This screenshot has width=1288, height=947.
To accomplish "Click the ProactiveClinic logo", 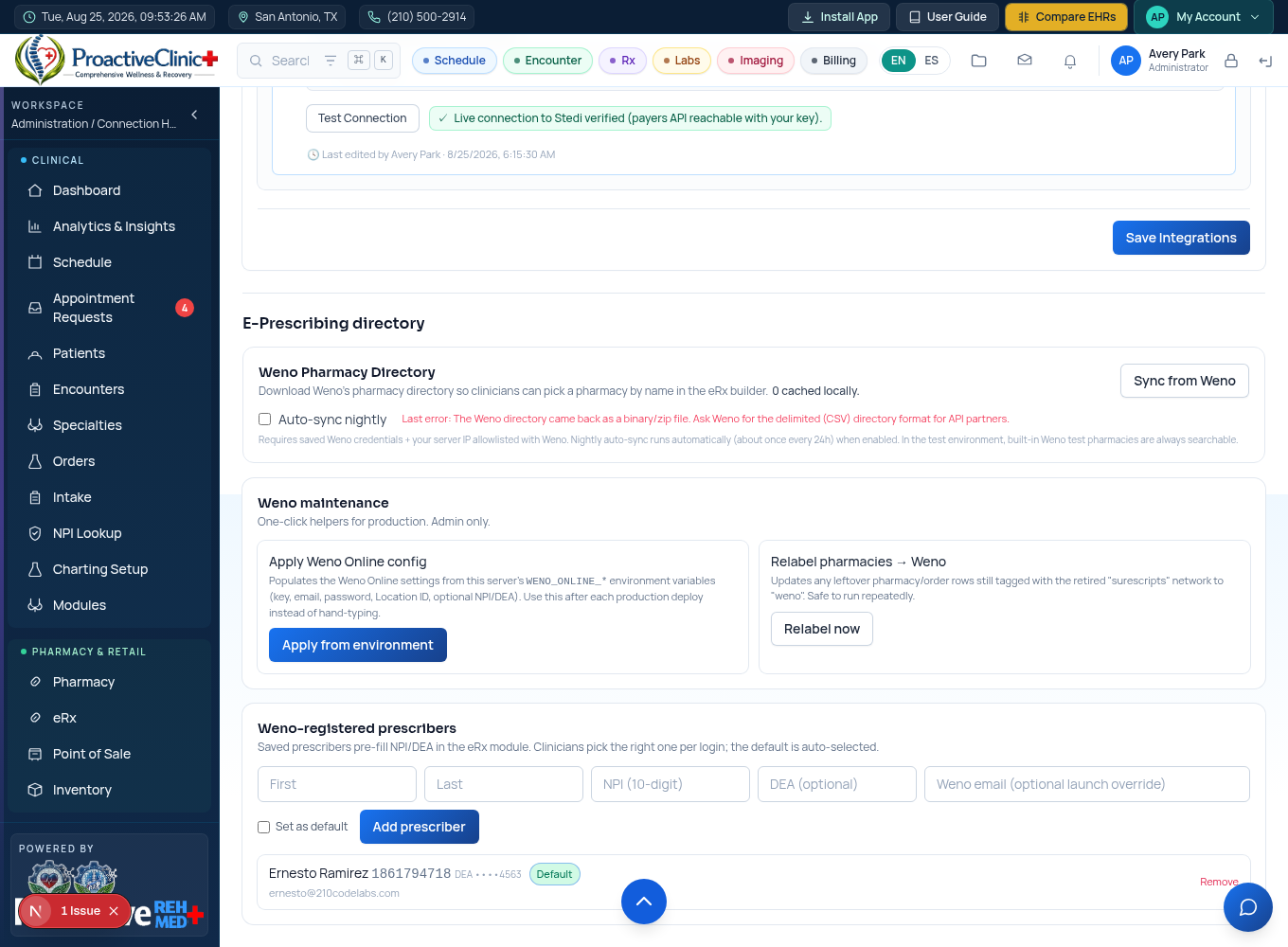I will (117, 61).
